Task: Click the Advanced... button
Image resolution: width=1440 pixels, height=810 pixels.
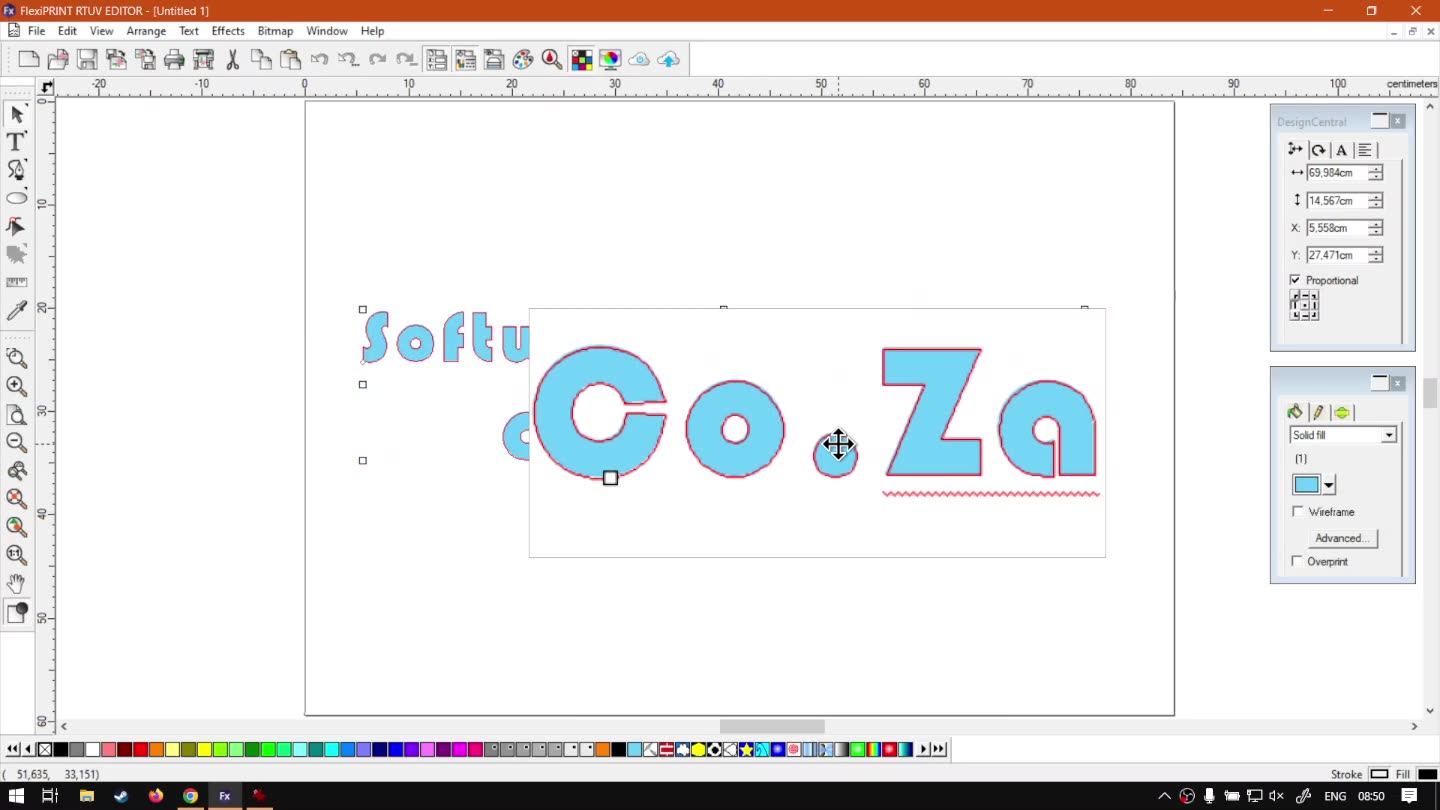Action: click(1342, 538)
